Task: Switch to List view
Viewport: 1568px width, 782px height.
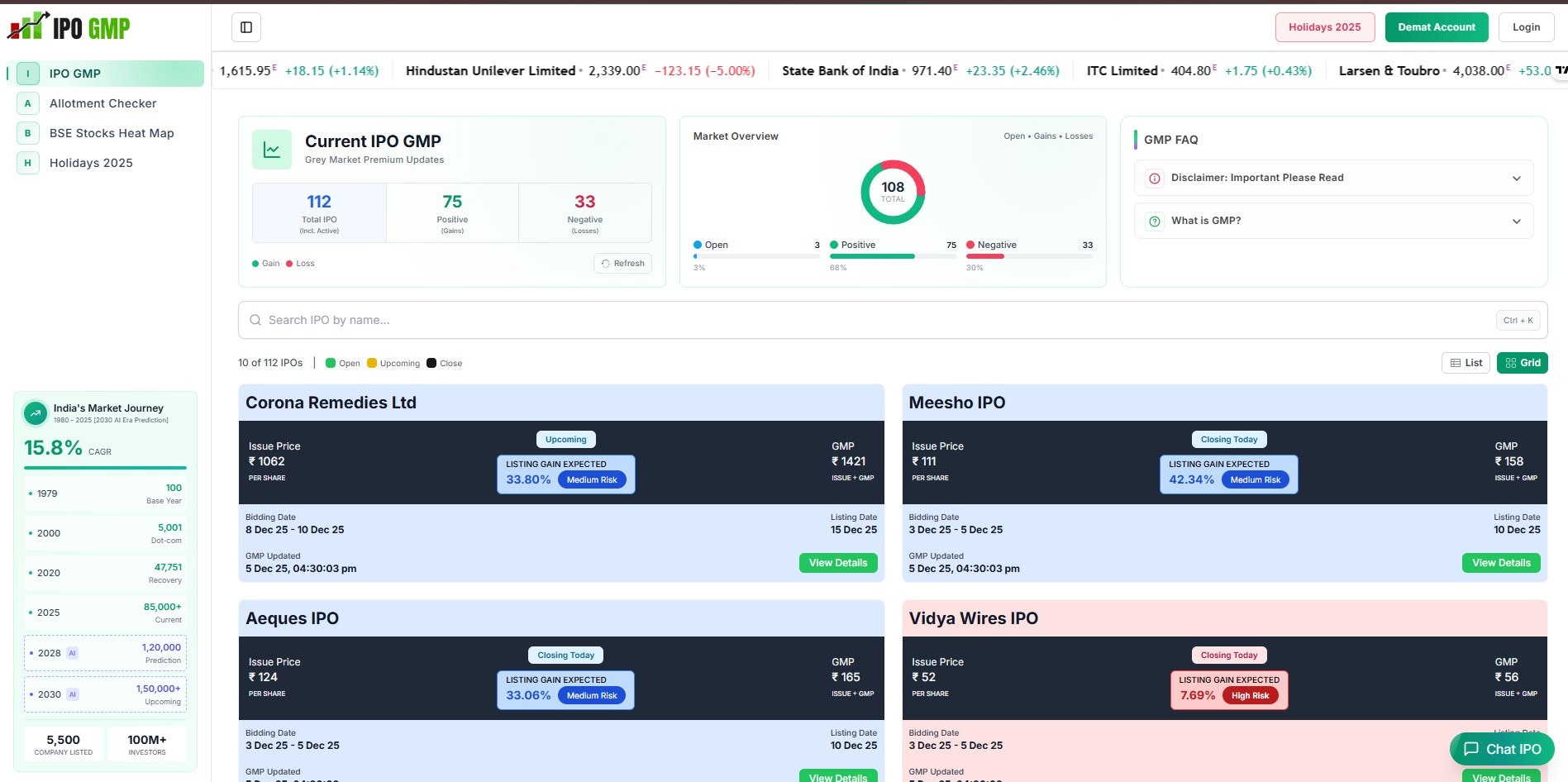Action: [1465, 362]
